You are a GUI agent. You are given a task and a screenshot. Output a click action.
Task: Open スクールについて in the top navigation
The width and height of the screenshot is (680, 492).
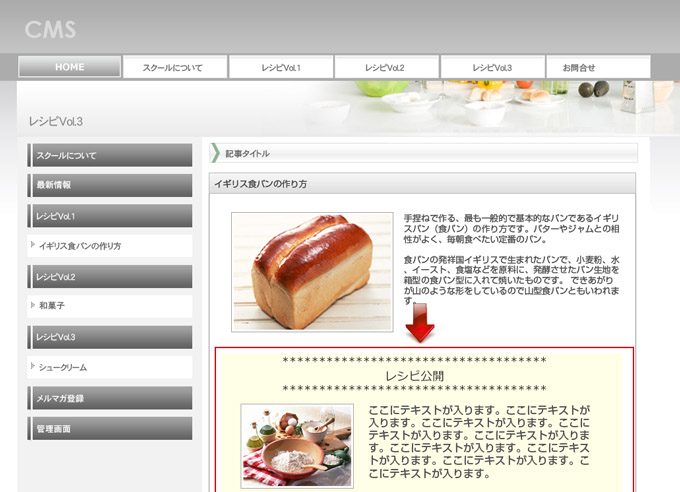coord(174,67)
